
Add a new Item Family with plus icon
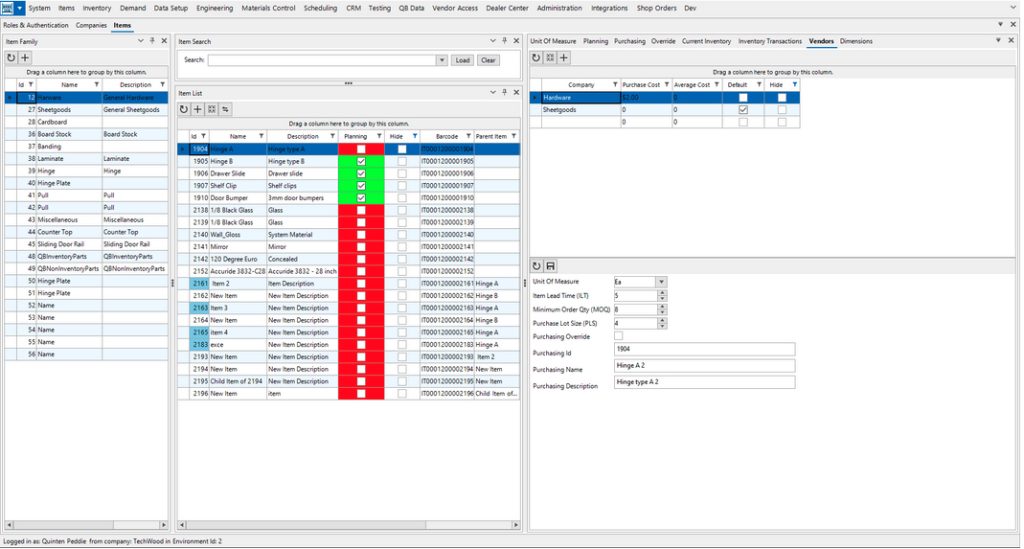(x=25, y=59)
